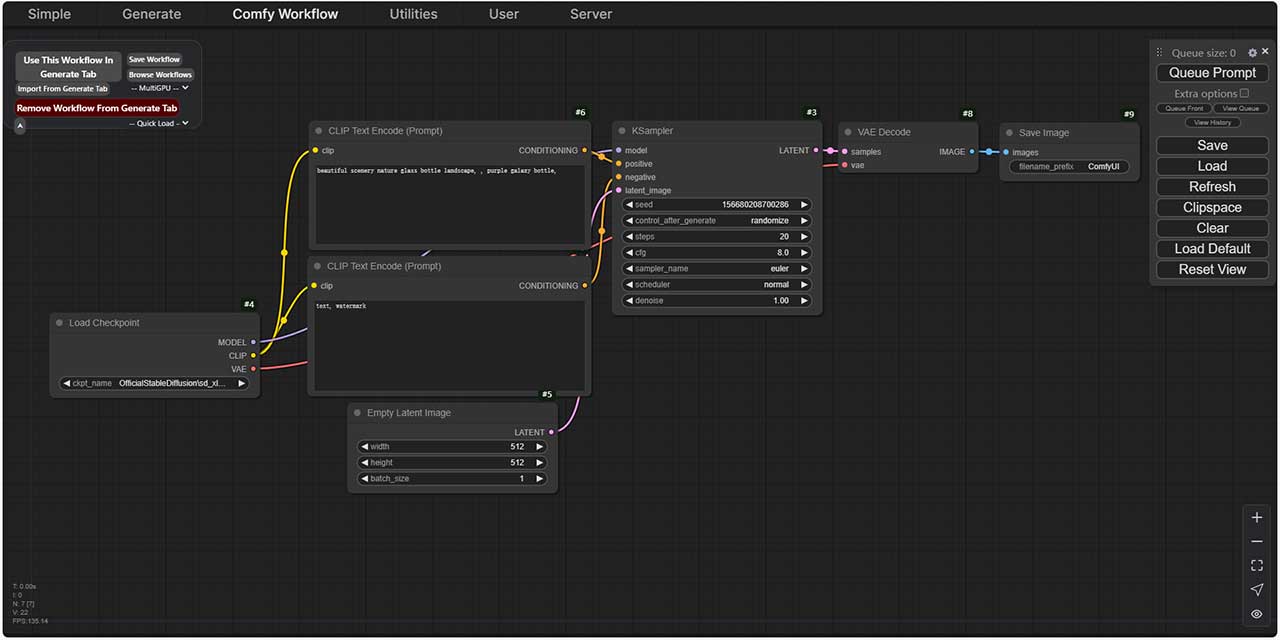The width and height of the screenshot is (1280, 640).
Task: Click seed increment right arrow
Action: coord(804,204)
